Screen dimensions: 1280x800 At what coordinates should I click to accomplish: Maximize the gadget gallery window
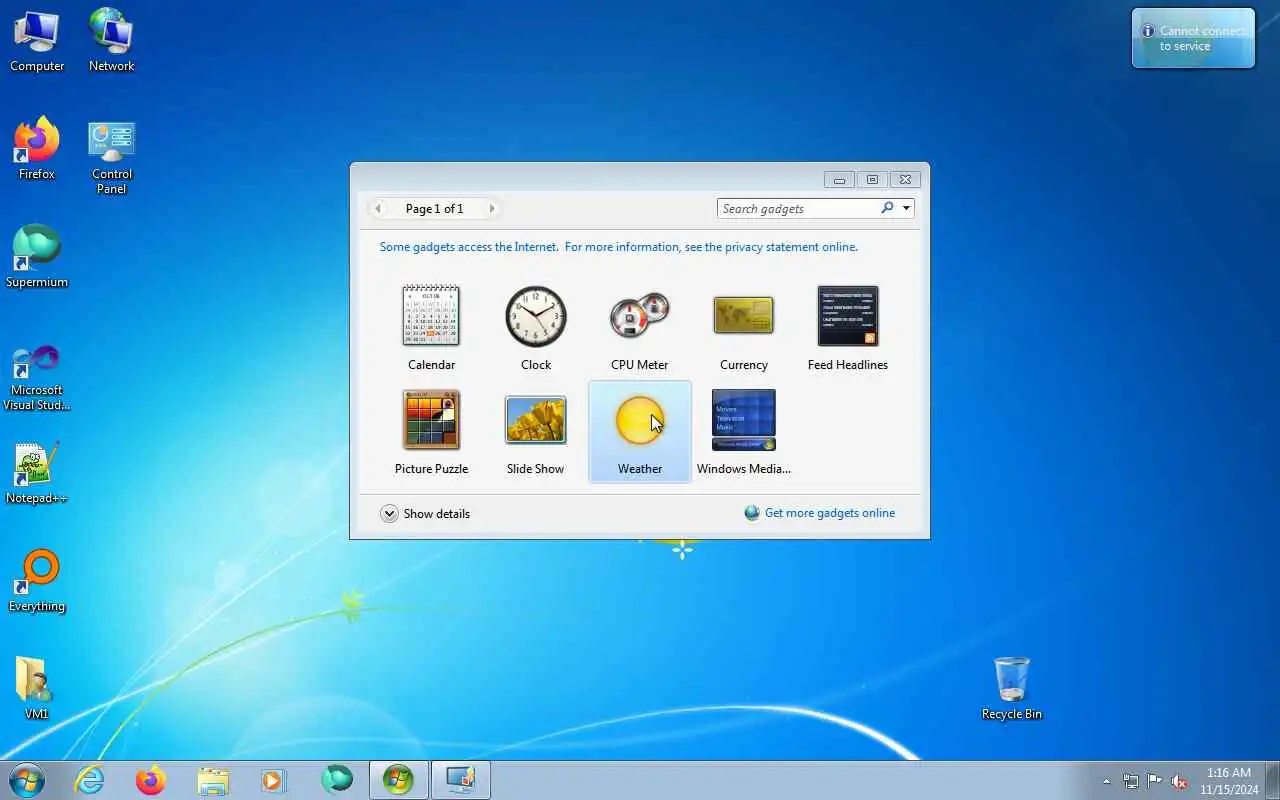click(872, 180)
